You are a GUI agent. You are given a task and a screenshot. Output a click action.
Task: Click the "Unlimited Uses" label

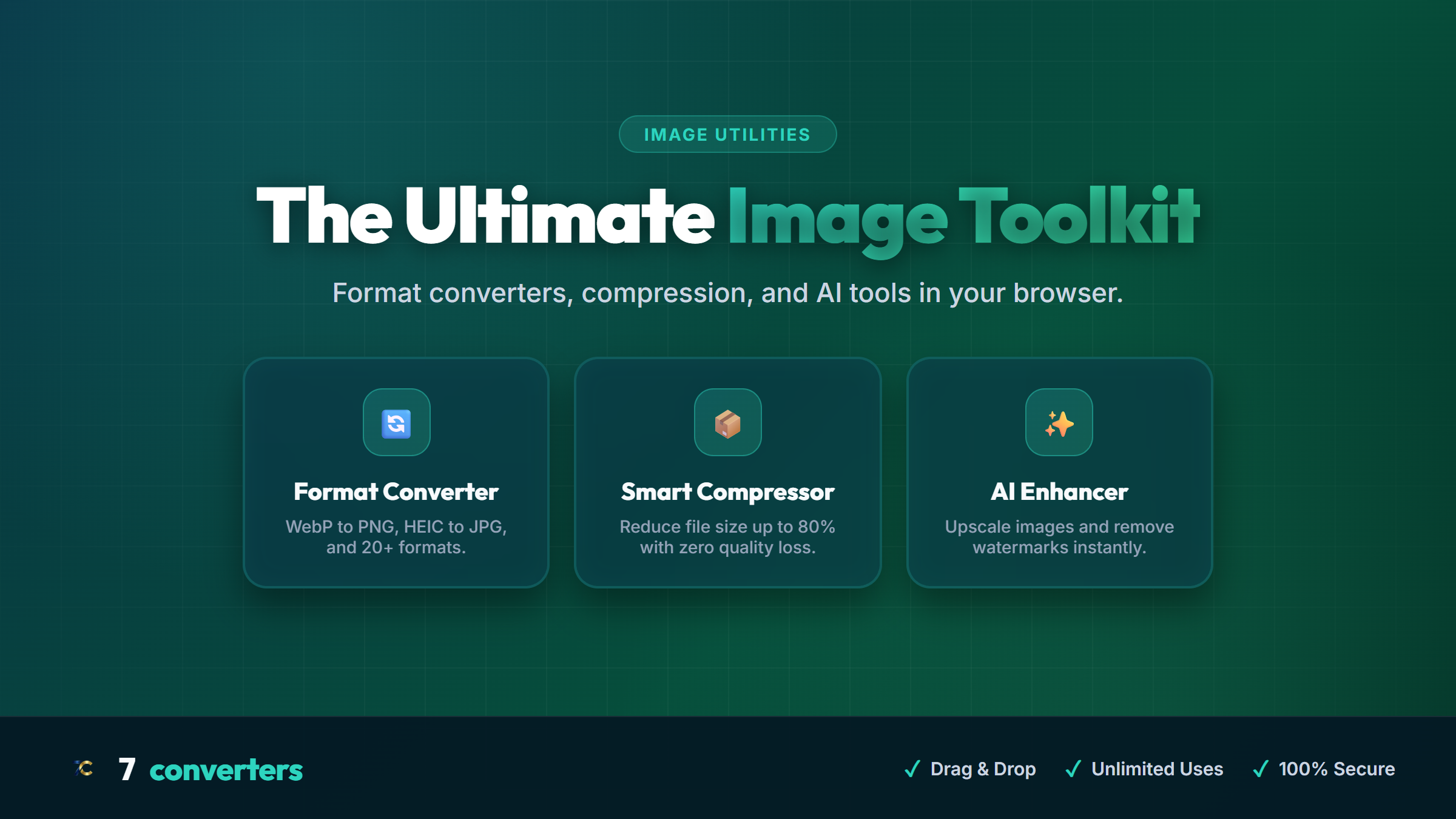coord(1157,769)
